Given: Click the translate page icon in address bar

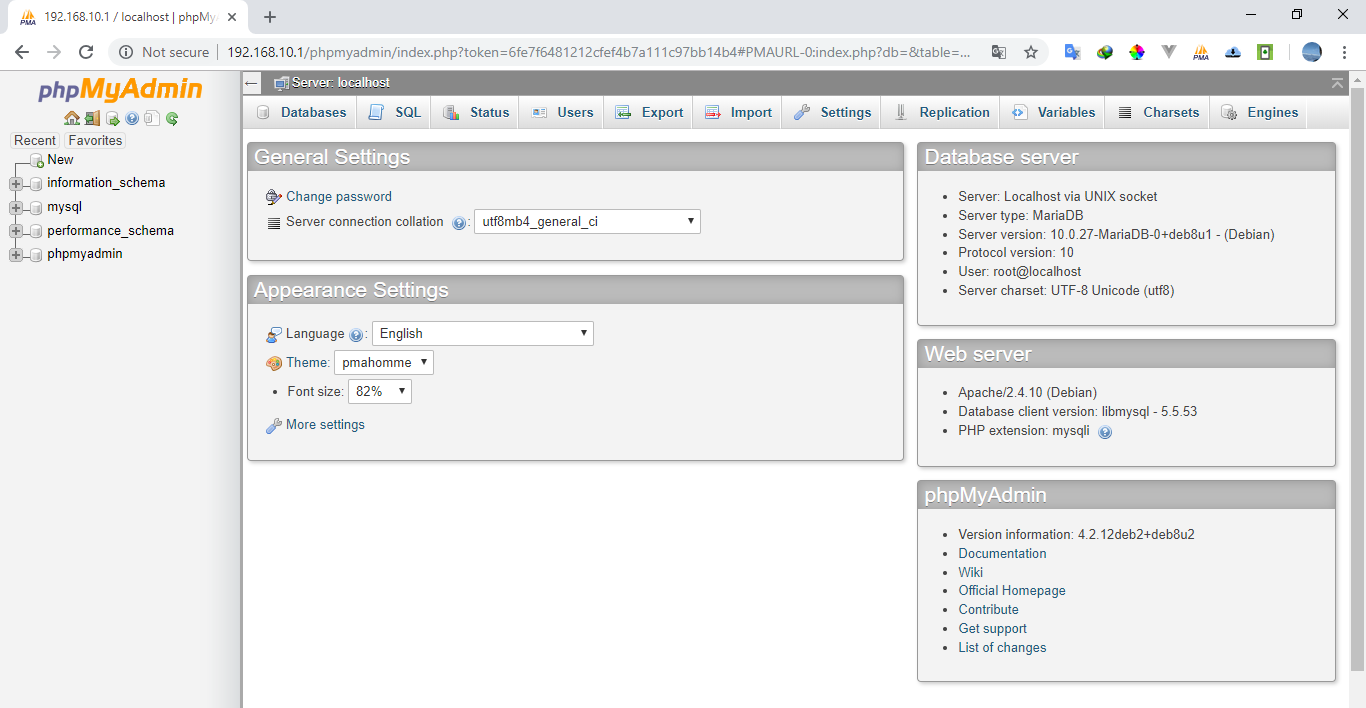Looking at the screenshot, I should [x=998, y=52].
